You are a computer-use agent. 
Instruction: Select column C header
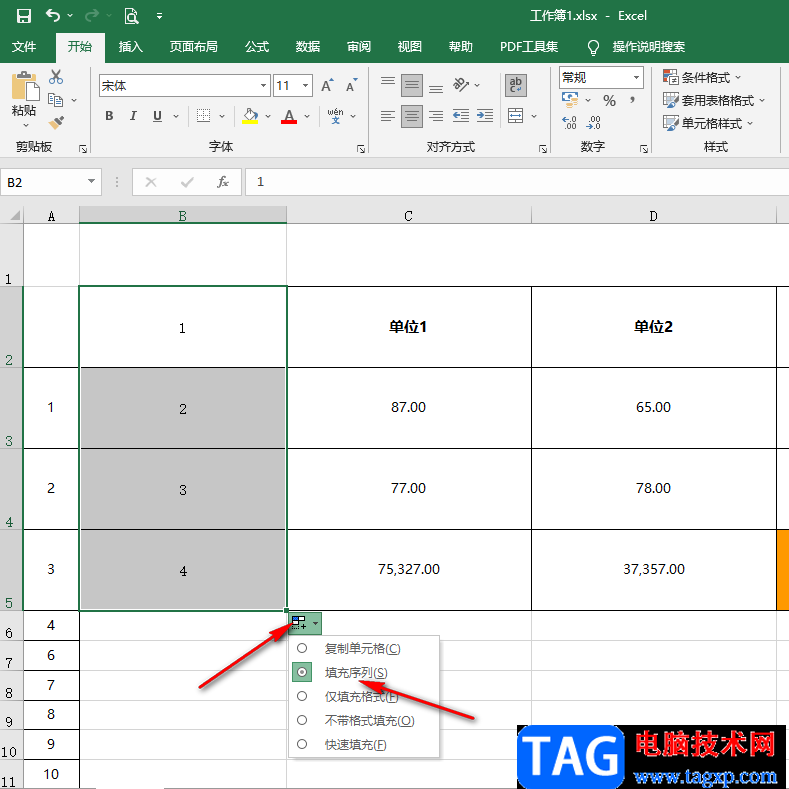(409, 215)
